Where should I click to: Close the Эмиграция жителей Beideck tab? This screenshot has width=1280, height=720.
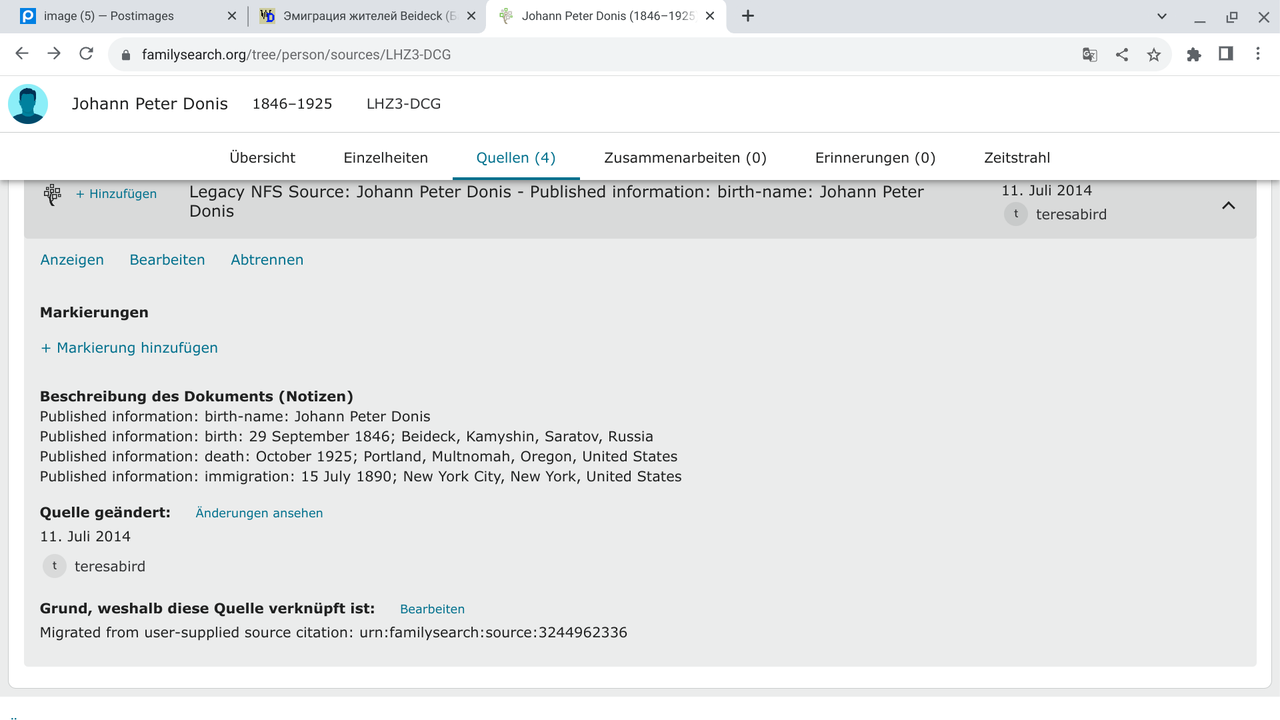click(471, 16)
